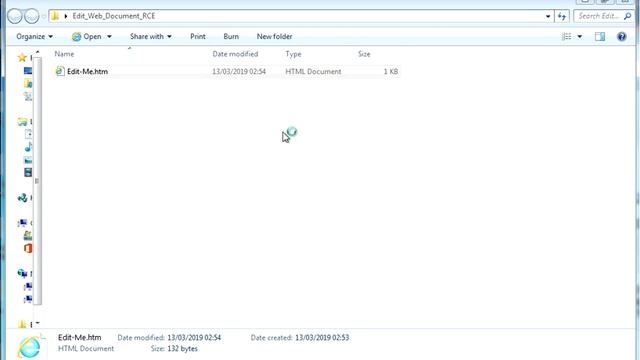The width and height of the screenshot is (640, 360).
Task: Select the Music library note icon
Action: [28, 147]
